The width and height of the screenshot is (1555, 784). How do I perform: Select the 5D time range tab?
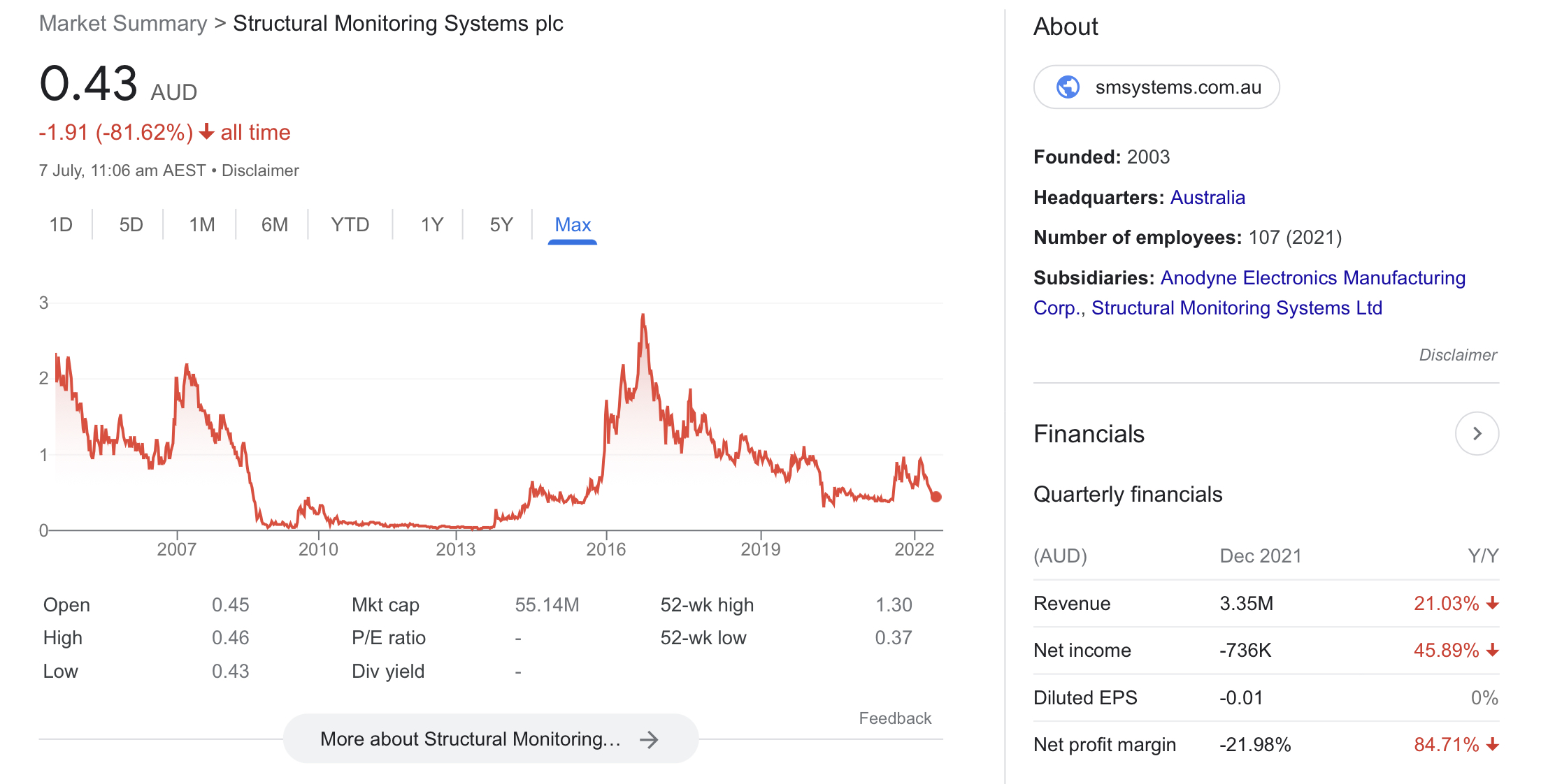(x=131, y=225)
